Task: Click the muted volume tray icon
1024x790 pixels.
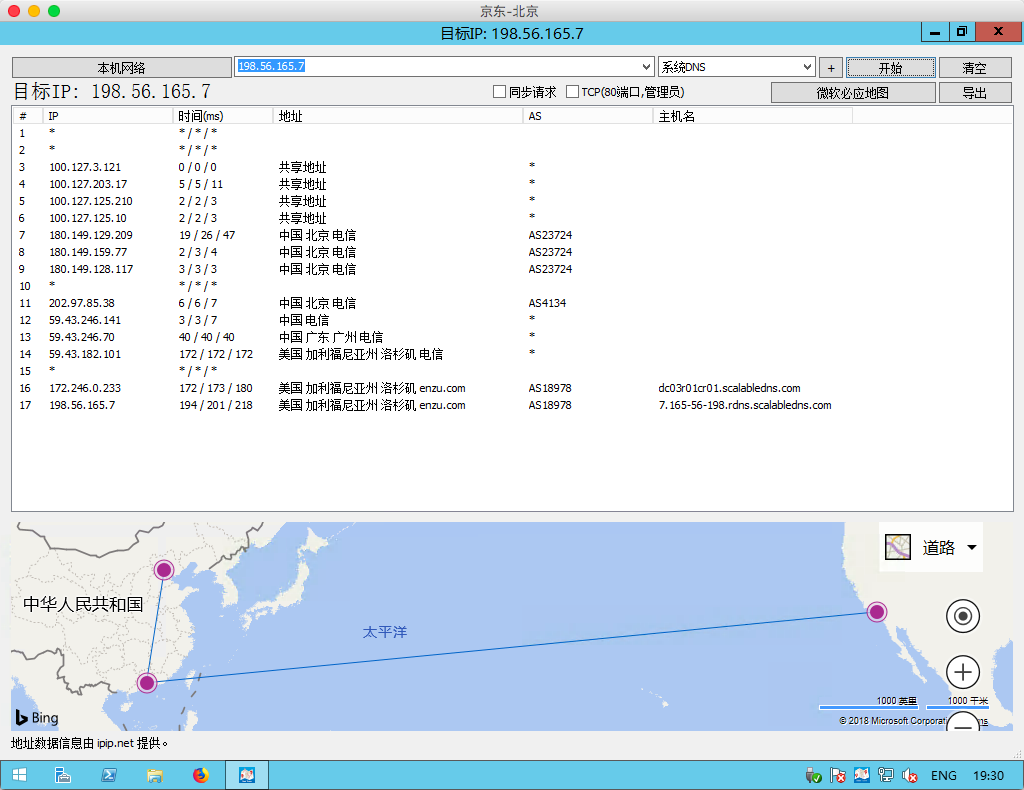Action: click(910, 776)
